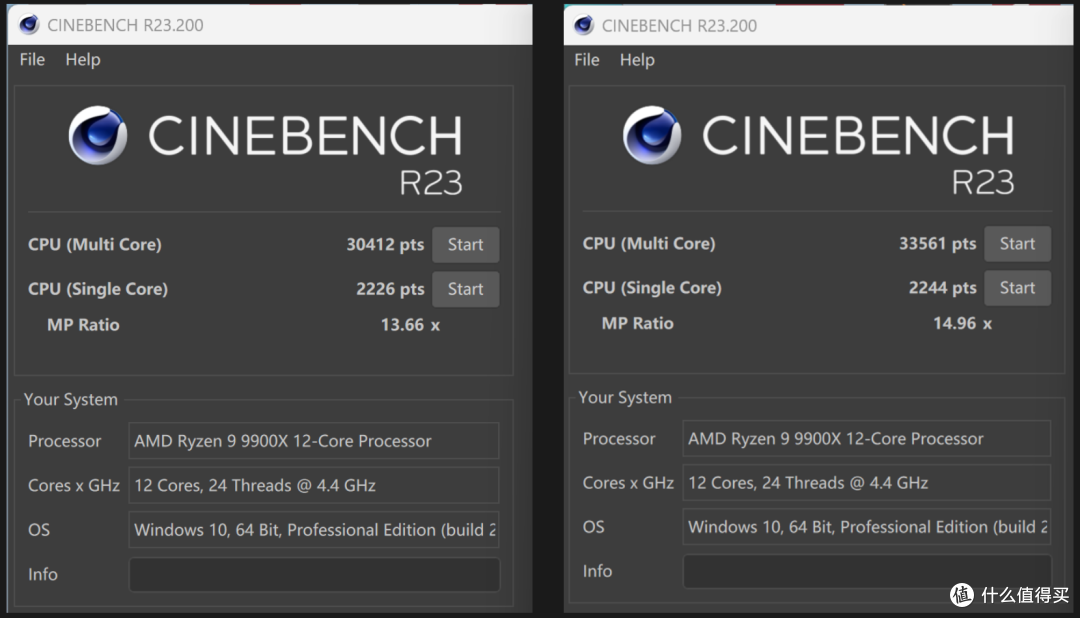Click the Cinebench sphere logo in right window
Image resolution: width=1080 pixels, height=618 pixels.
click(652, 135)
